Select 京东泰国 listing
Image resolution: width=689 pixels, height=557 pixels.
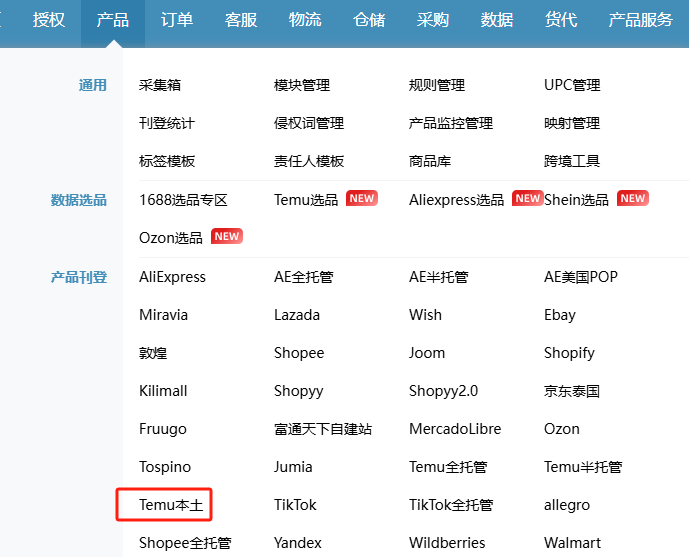click(x=572, y=391)
